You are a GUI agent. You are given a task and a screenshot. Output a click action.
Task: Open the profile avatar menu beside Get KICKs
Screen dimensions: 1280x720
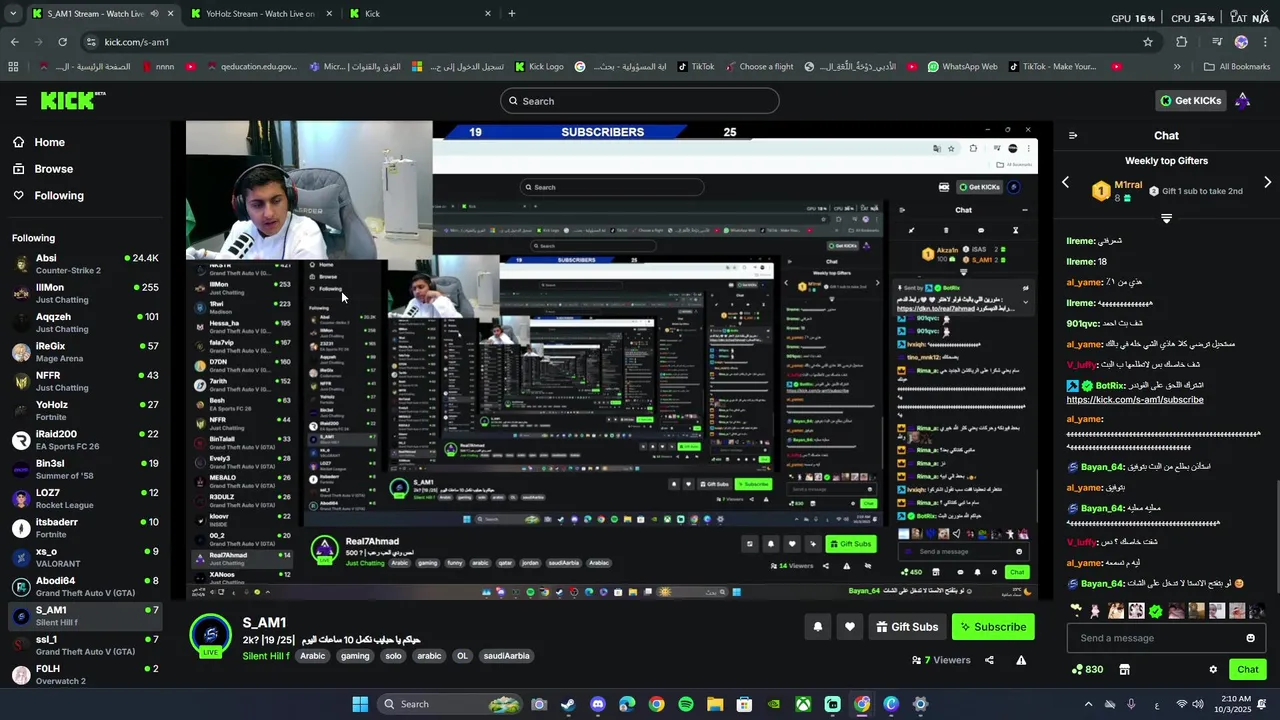tap(1242, 100)
